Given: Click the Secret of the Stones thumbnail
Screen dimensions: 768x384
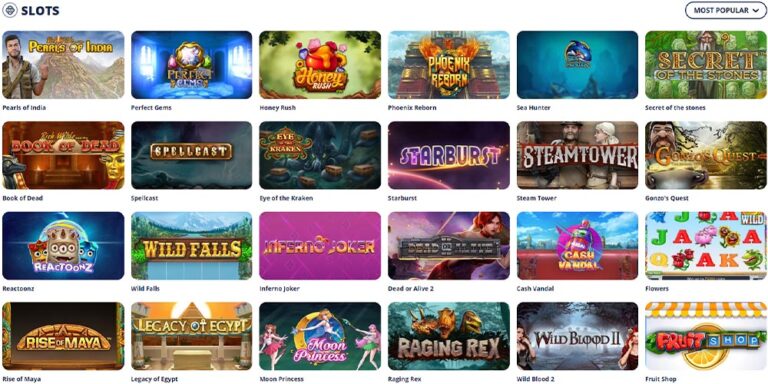Looking at the screenshot, I should (x=706, y=65).
